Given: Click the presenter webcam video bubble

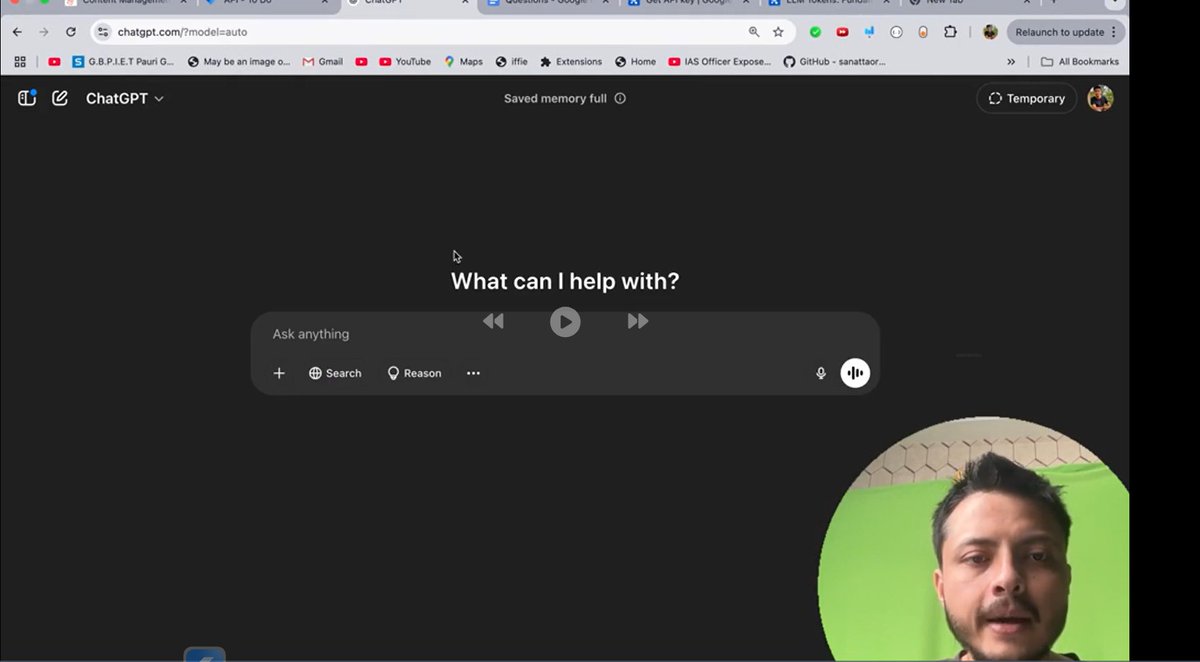Looking at the screenshot, I should [973, 540].
